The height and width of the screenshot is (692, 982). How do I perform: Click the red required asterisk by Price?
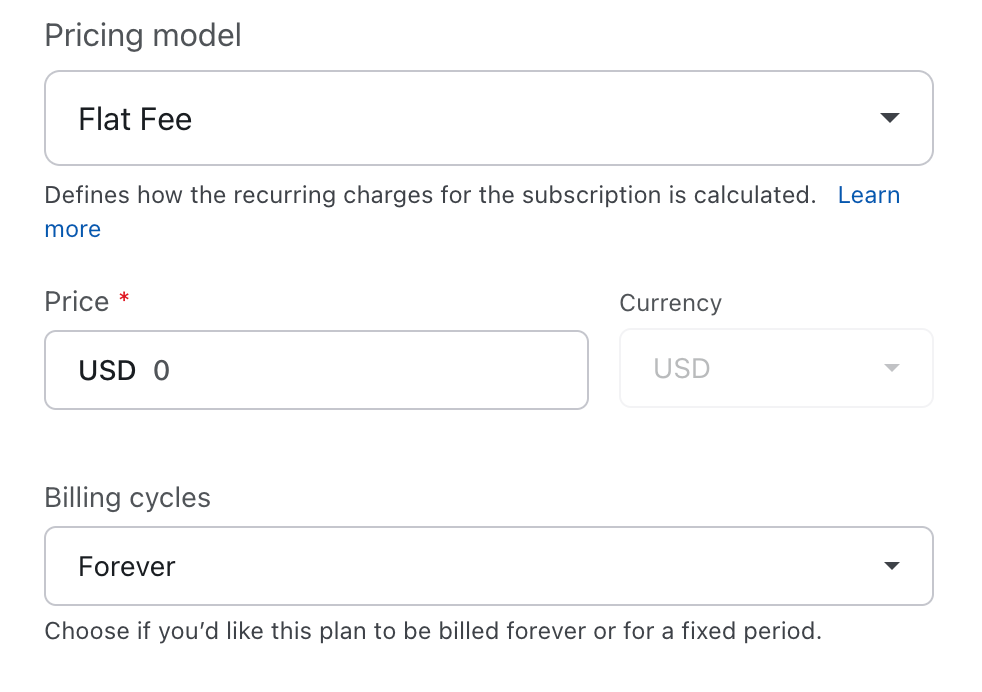click(x=124, y=300)
